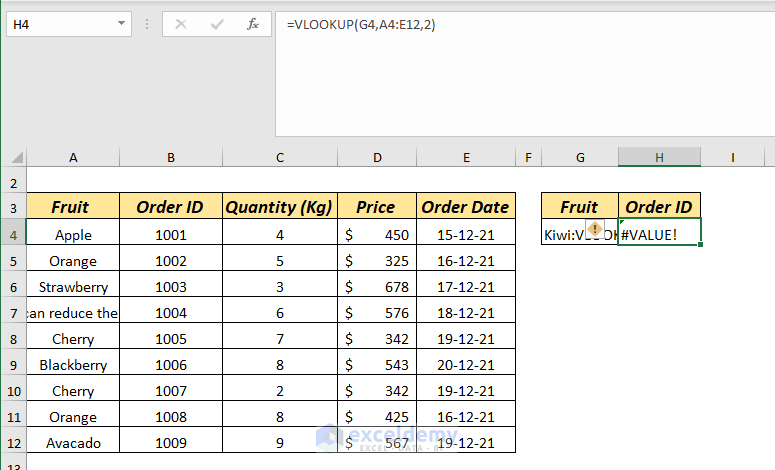Click the formula bar options dots handle
Screen dimensions: 775x470
coord(147,24)
